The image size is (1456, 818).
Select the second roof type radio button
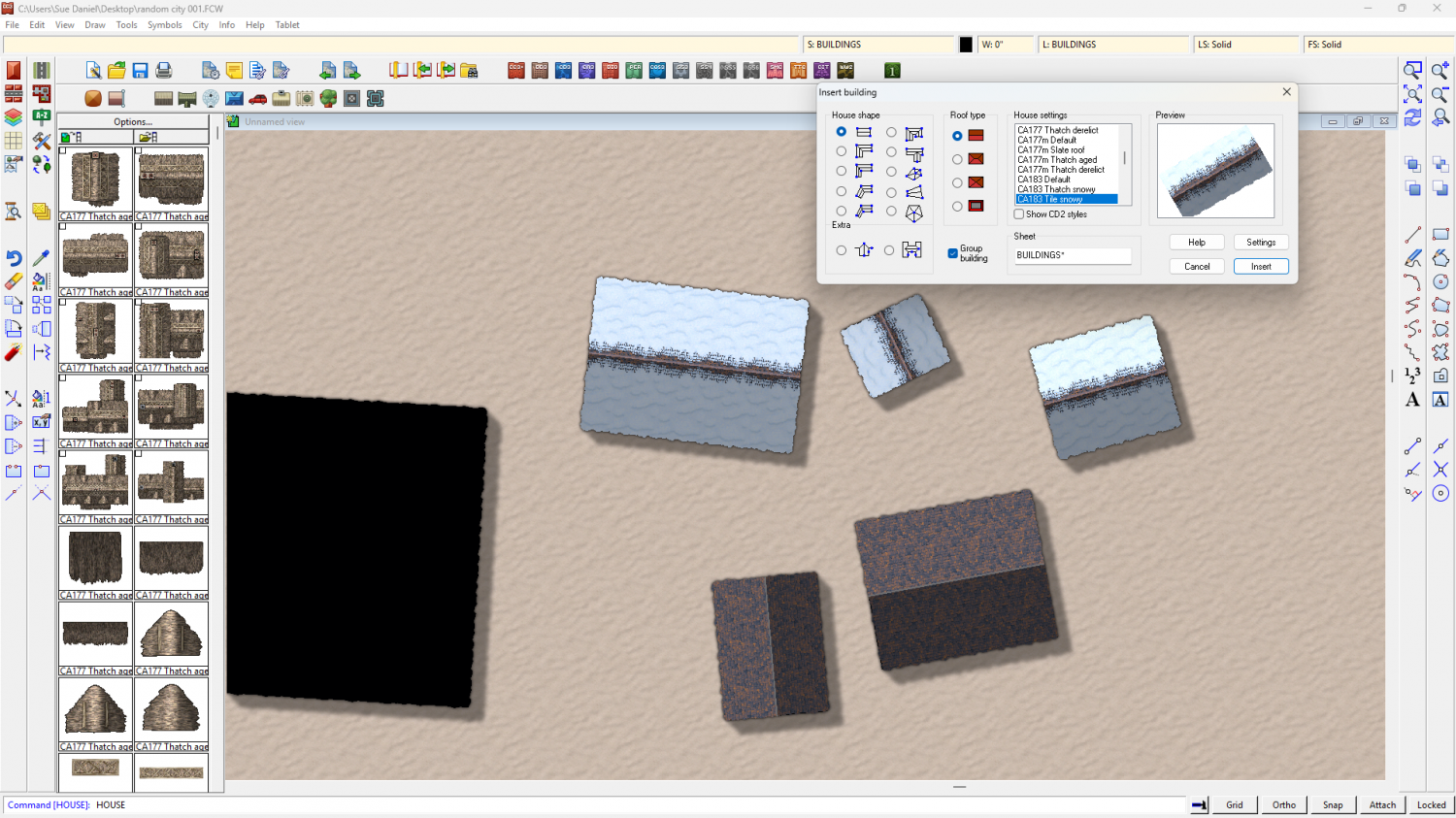(x=957, y=159)
